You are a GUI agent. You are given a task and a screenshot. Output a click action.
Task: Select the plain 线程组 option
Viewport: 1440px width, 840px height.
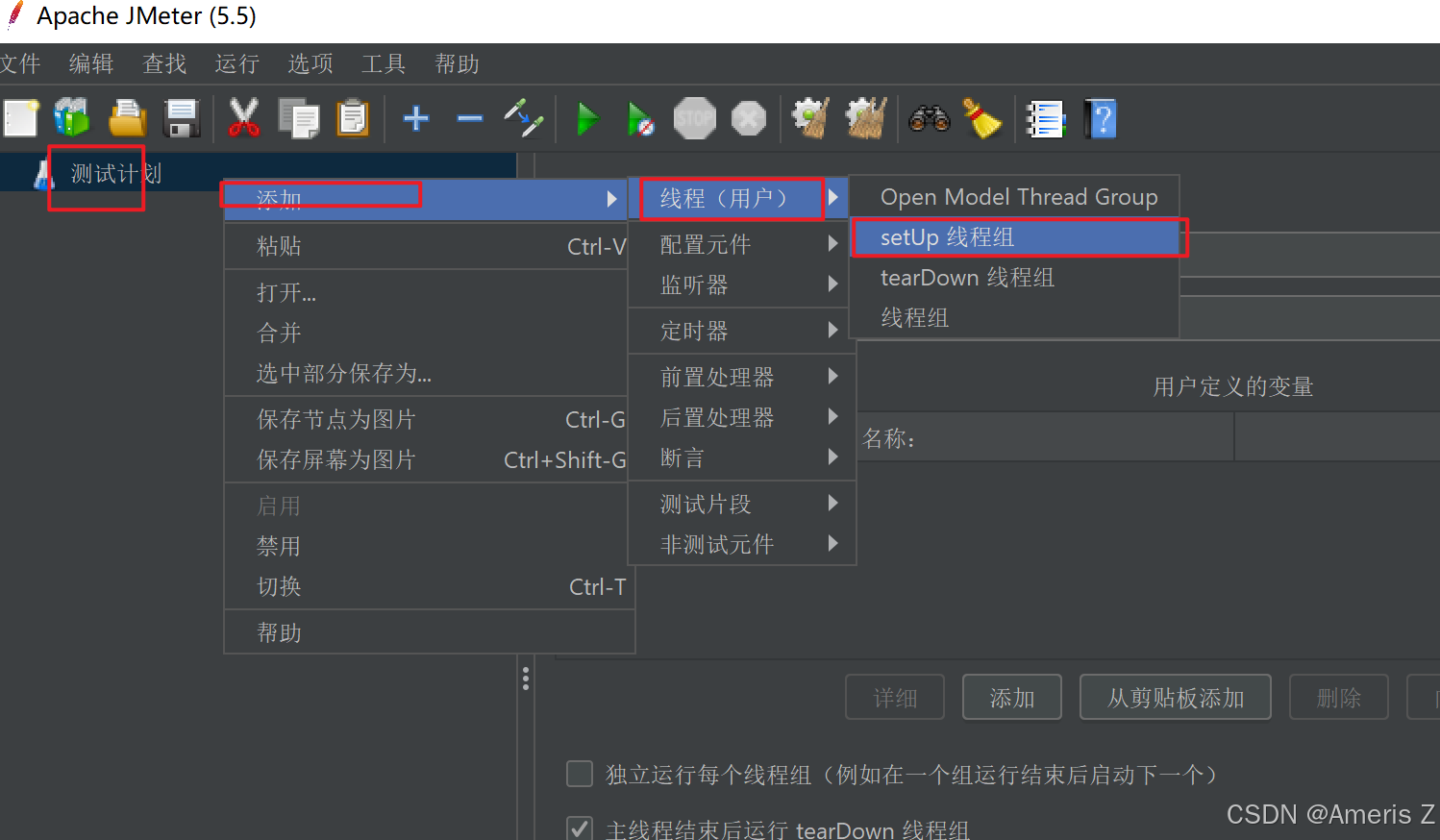click(1015, 318)
